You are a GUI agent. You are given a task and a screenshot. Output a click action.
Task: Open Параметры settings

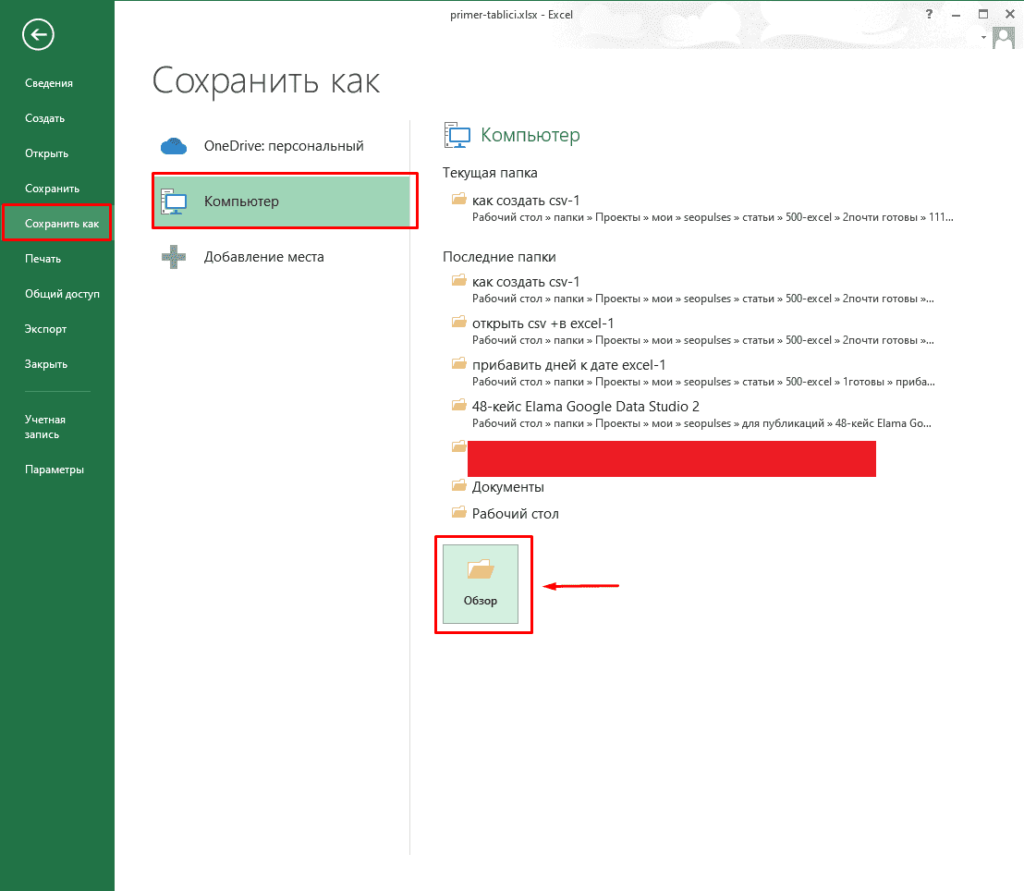tap(54, 470)
